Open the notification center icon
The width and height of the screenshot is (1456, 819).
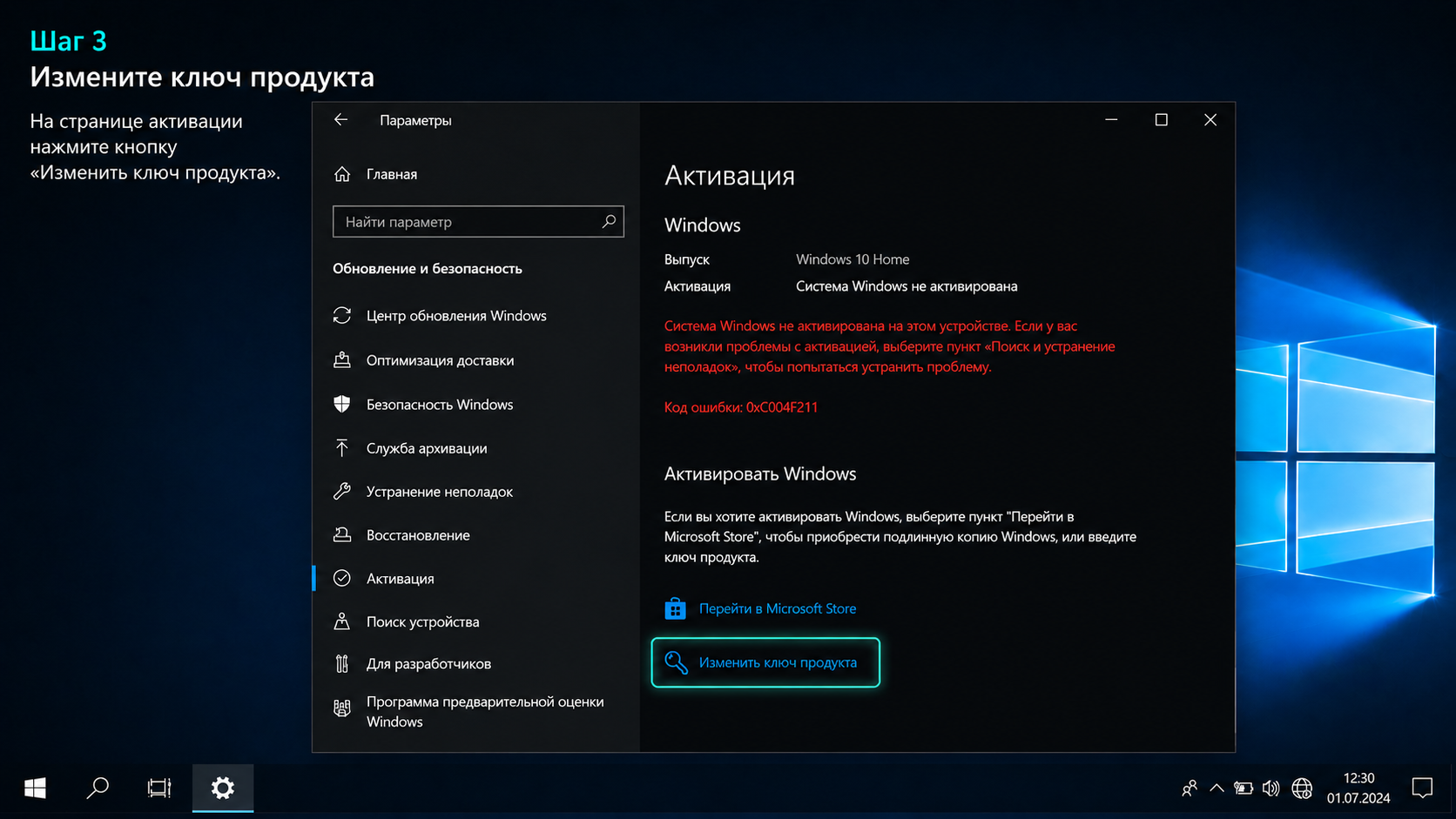(x=1422, y=789)
